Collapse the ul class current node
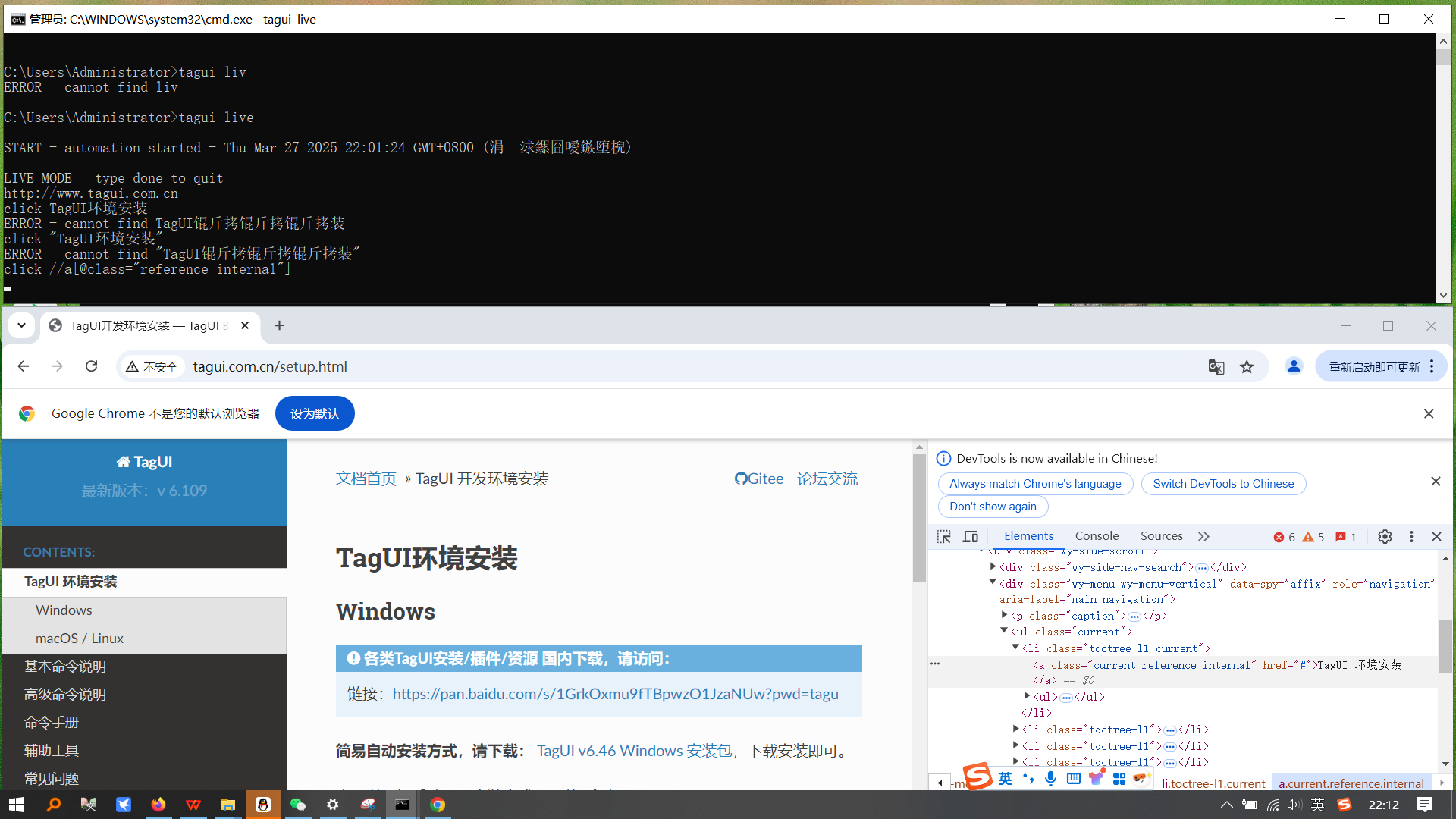The image size is (1456, 819). (1003, 631)
